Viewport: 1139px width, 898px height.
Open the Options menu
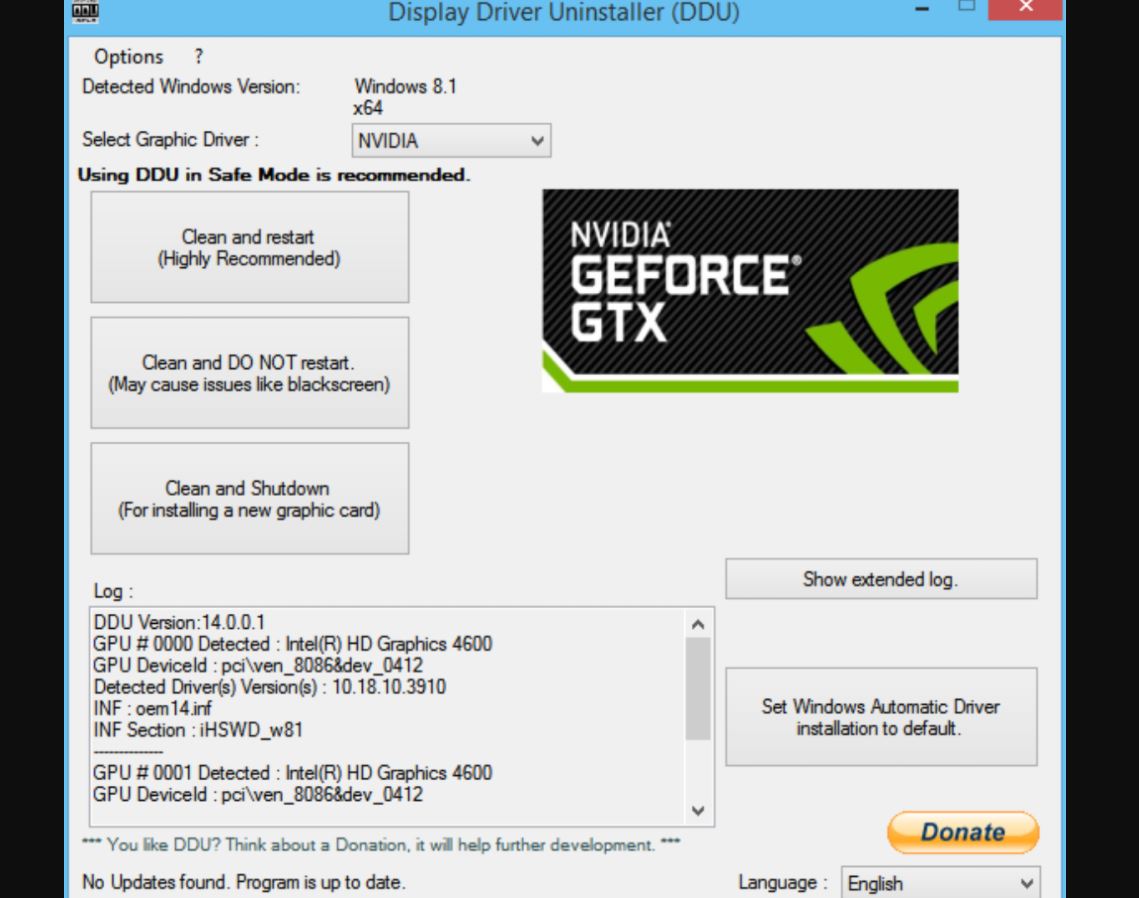pyautogui.click(x=128, y=57)
